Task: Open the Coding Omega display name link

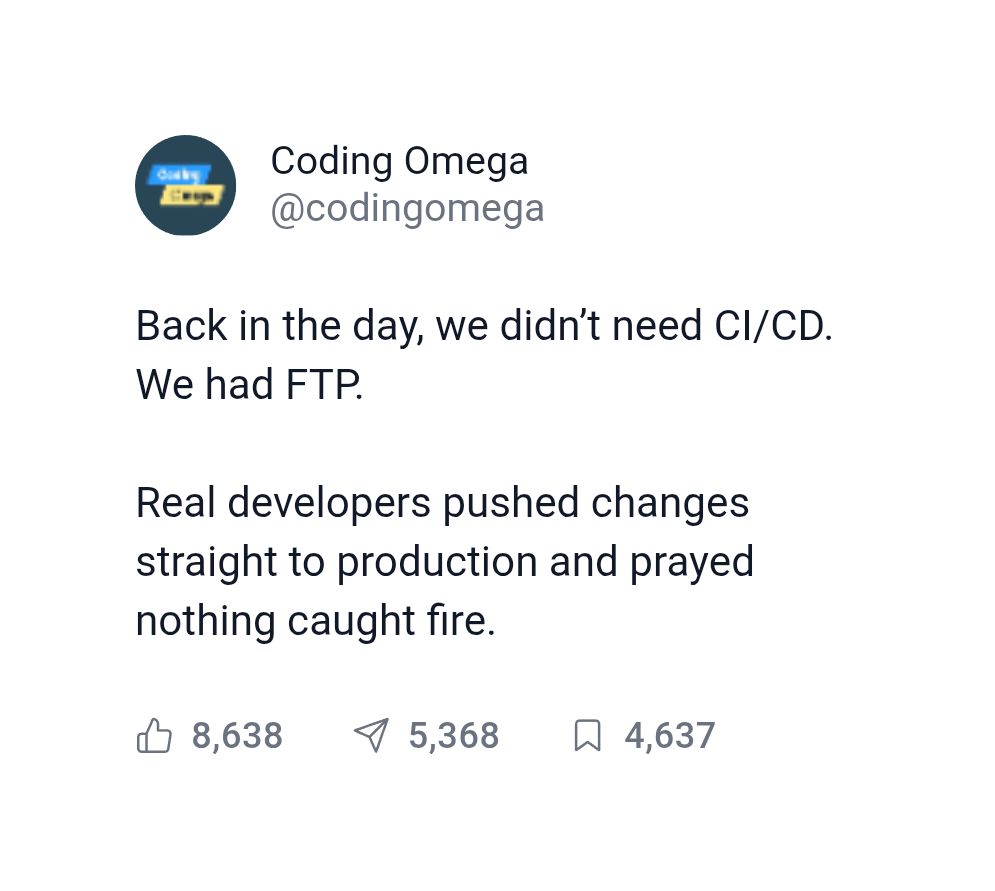Action: click(399, 160)
